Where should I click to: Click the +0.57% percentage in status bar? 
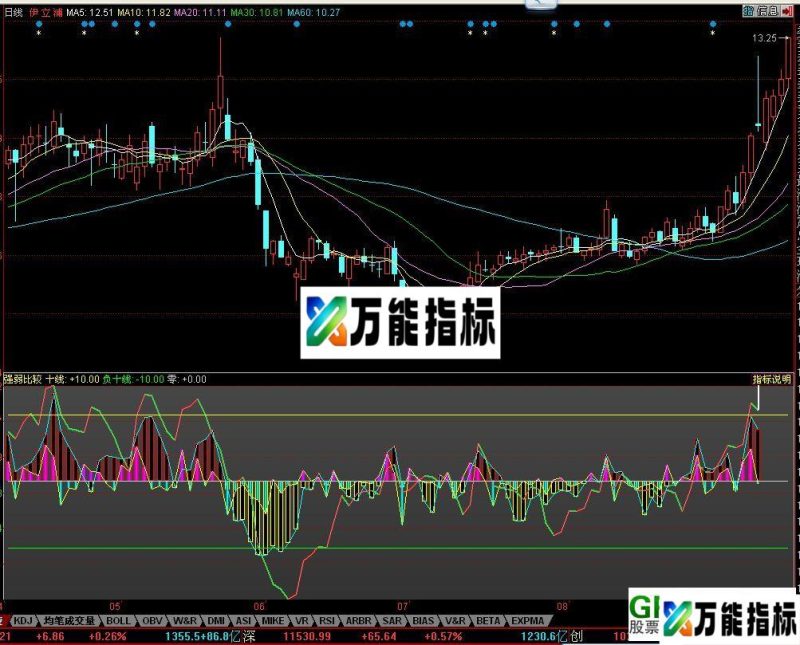click(x=443, y=636)
